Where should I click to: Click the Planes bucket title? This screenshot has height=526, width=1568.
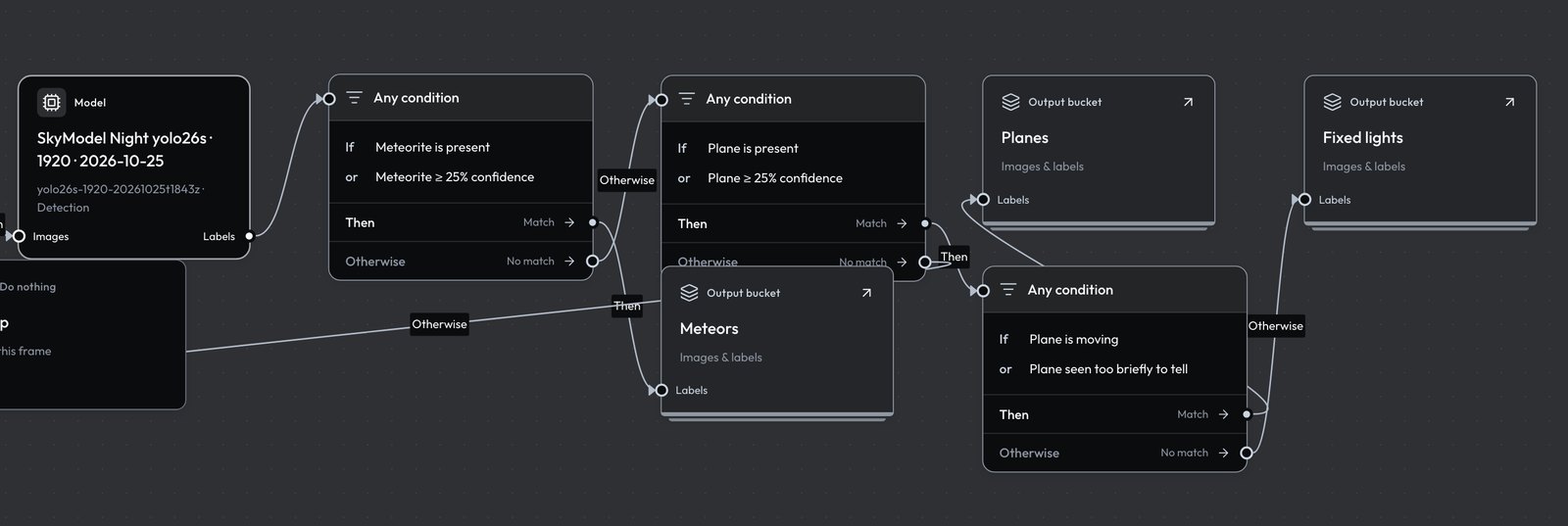coord(1024,138)
